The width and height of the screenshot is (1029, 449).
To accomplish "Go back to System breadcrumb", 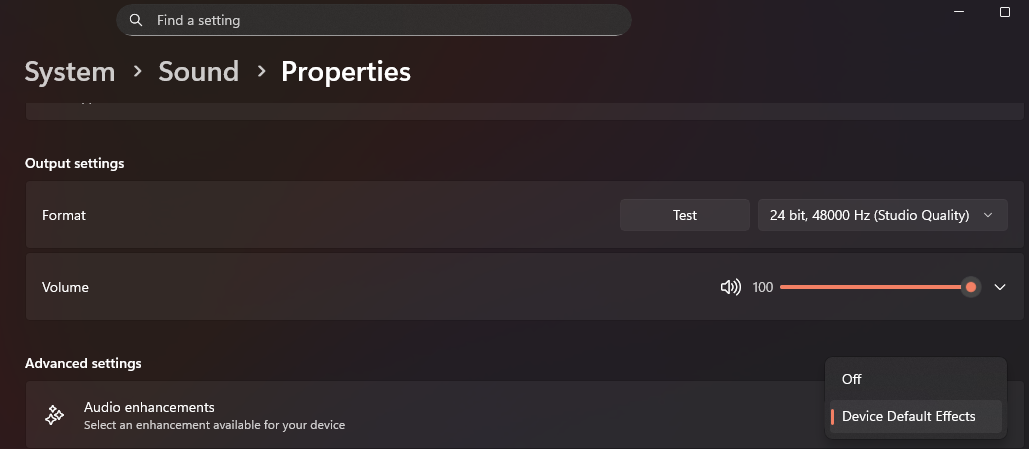I will [70, 72].
